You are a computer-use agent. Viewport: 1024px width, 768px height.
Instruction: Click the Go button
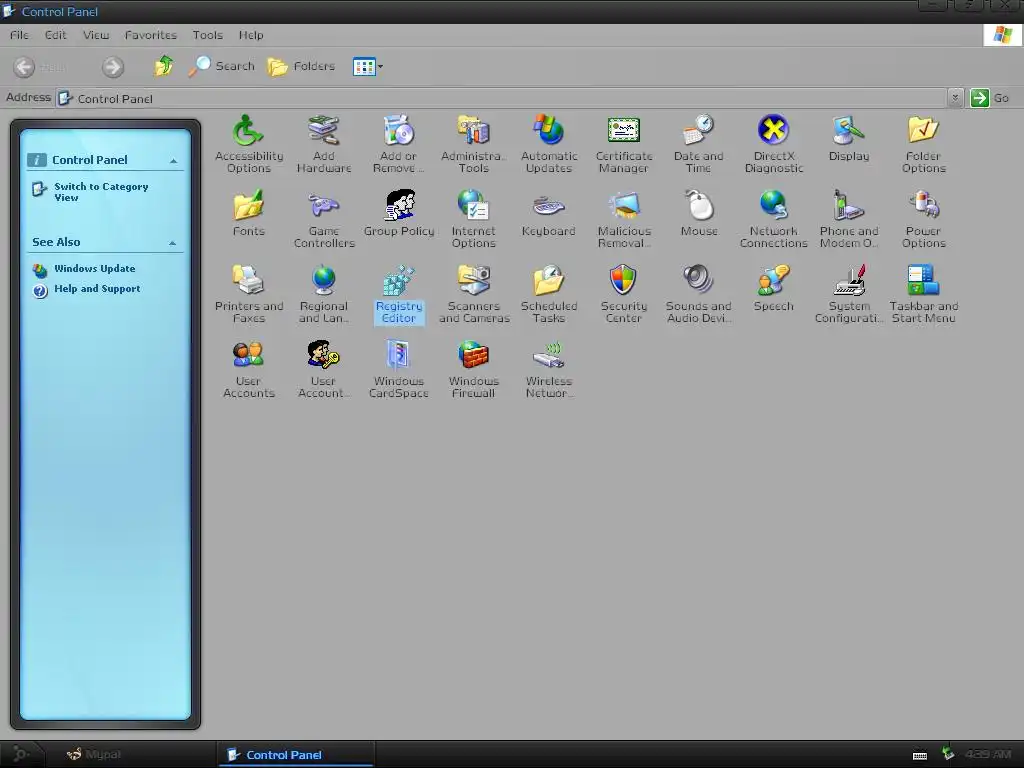point(990,98)
